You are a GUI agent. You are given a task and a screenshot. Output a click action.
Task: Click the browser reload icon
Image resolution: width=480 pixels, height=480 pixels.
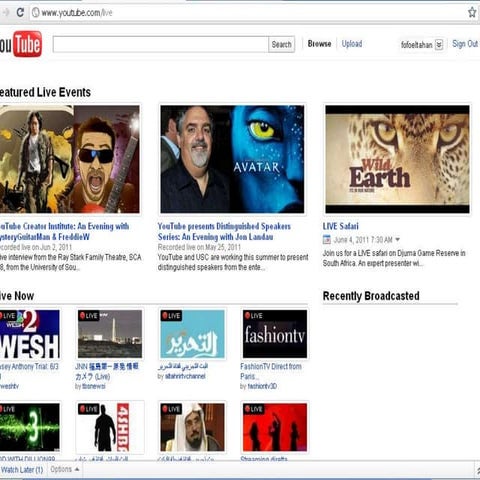click(20, 12)
